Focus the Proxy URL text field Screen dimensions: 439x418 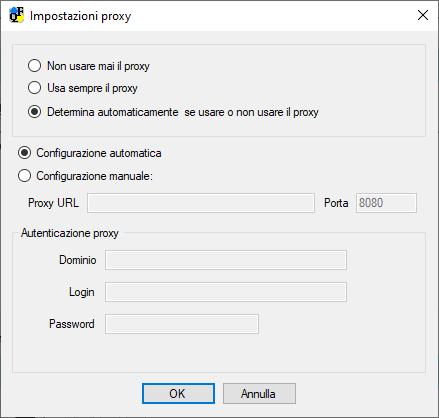201,203
